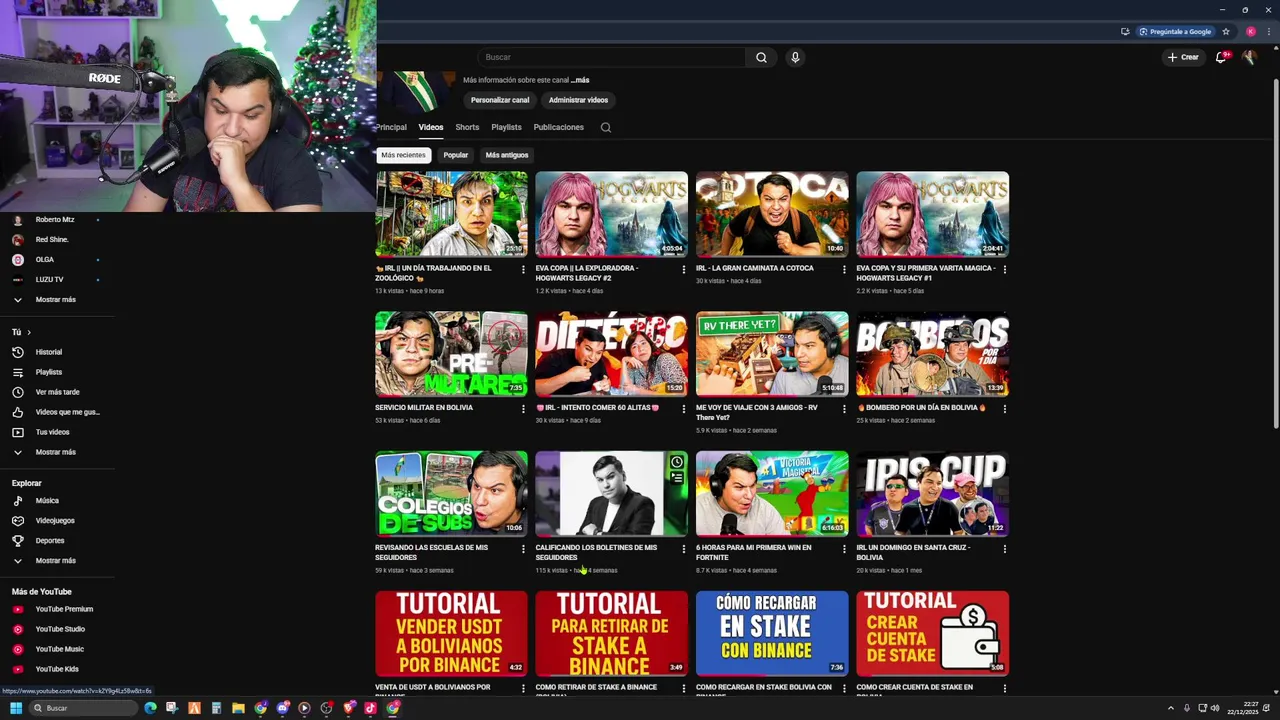Image resolution: width=1280 pixels, height=720 pixels.
Task: Open YouTube Kids in sidebar
Action: (57, 669)
